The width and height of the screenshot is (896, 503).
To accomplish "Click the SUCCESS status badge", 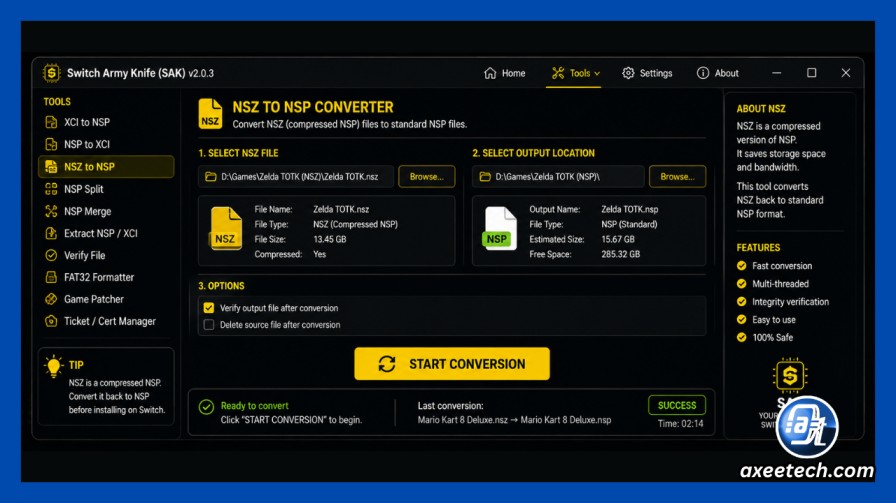I will (x=677, y=405).
